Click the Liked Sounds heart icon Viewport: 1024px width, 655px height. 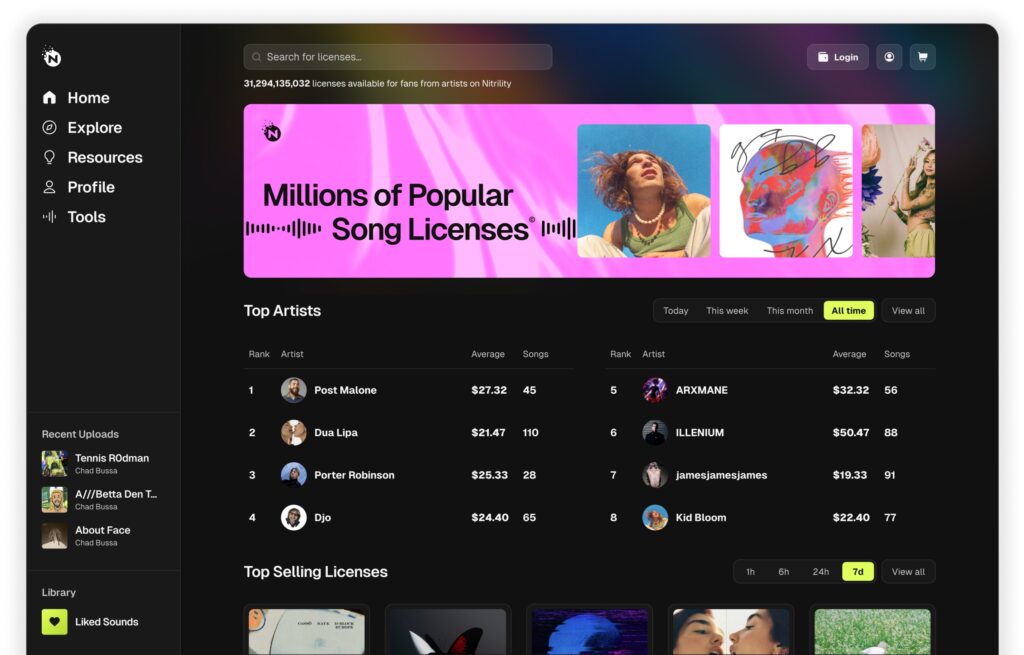tap(54, 622)
